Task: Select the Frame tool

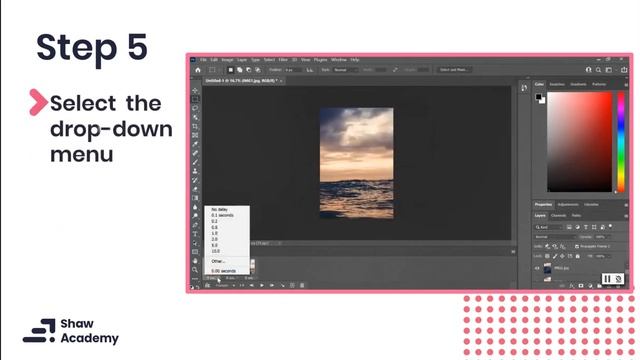Action: (195, 135)
